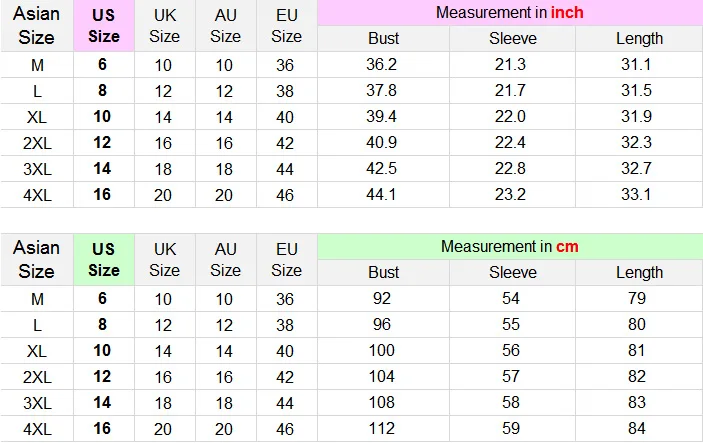Click the 21.3 sleeve value

[512, 65]
